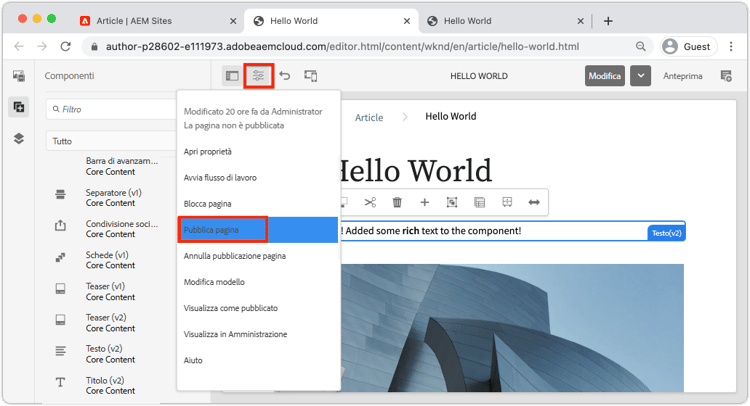
Task: Click the layout resize arrows icon
Action: (534, 202)
